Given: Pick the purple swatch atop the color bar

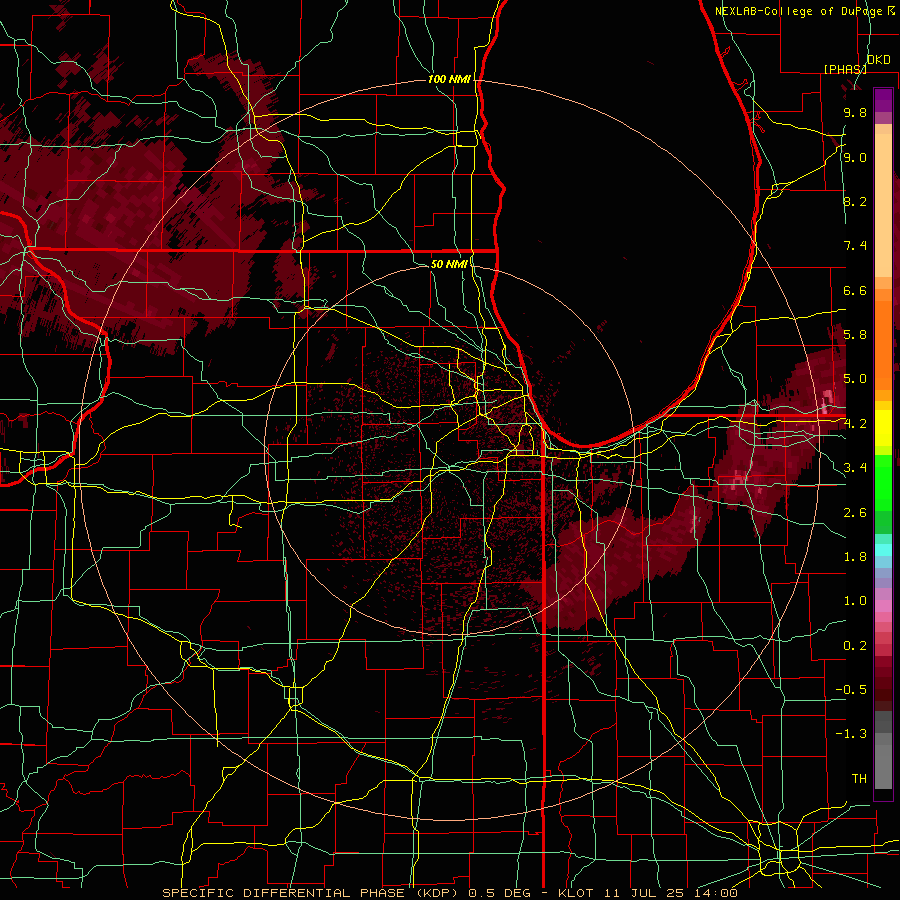Looking at the screenshot, I should tap(883, 100).
